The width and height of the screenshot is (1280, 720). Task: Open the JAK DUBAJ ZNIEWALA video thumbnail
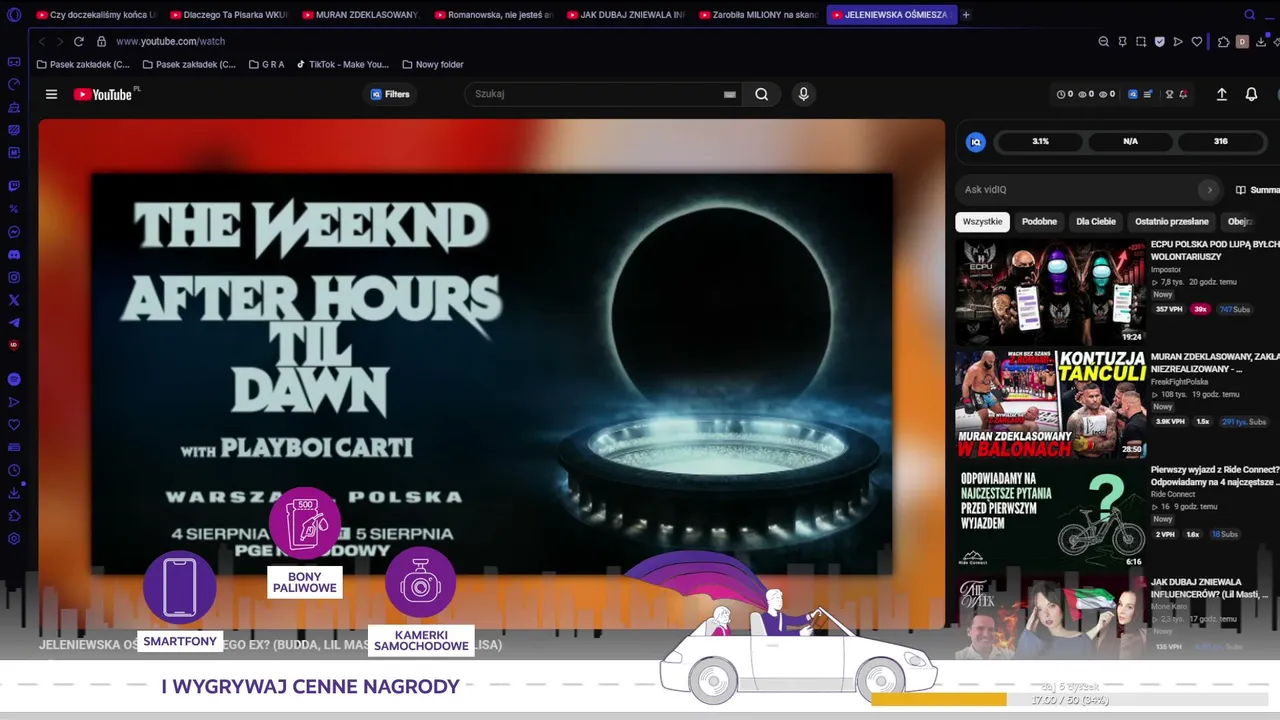[1050, 617]
